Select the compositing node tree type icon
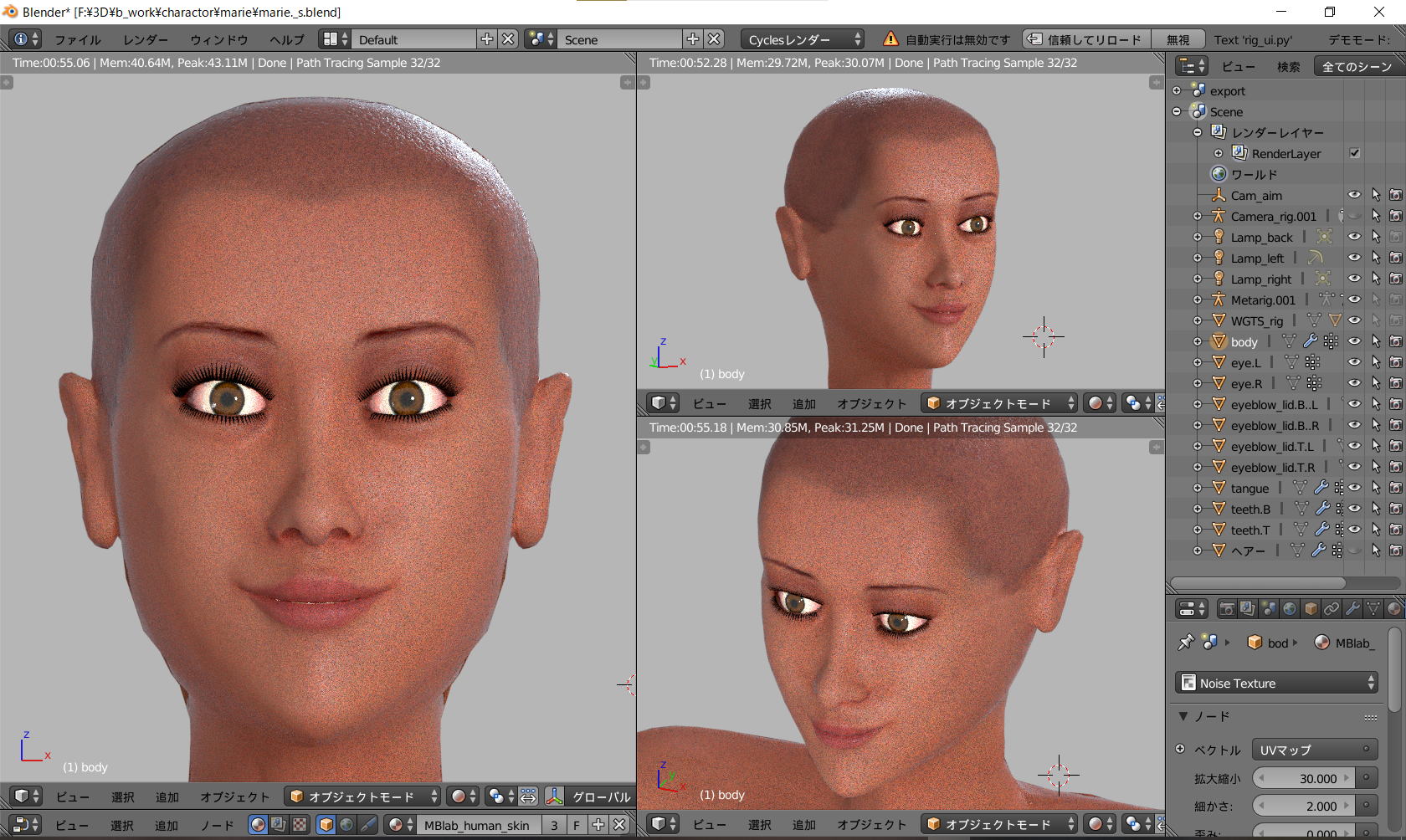The width and height of the screenshot is (1406, 840). pyautogui.click(x=279, y=825)
